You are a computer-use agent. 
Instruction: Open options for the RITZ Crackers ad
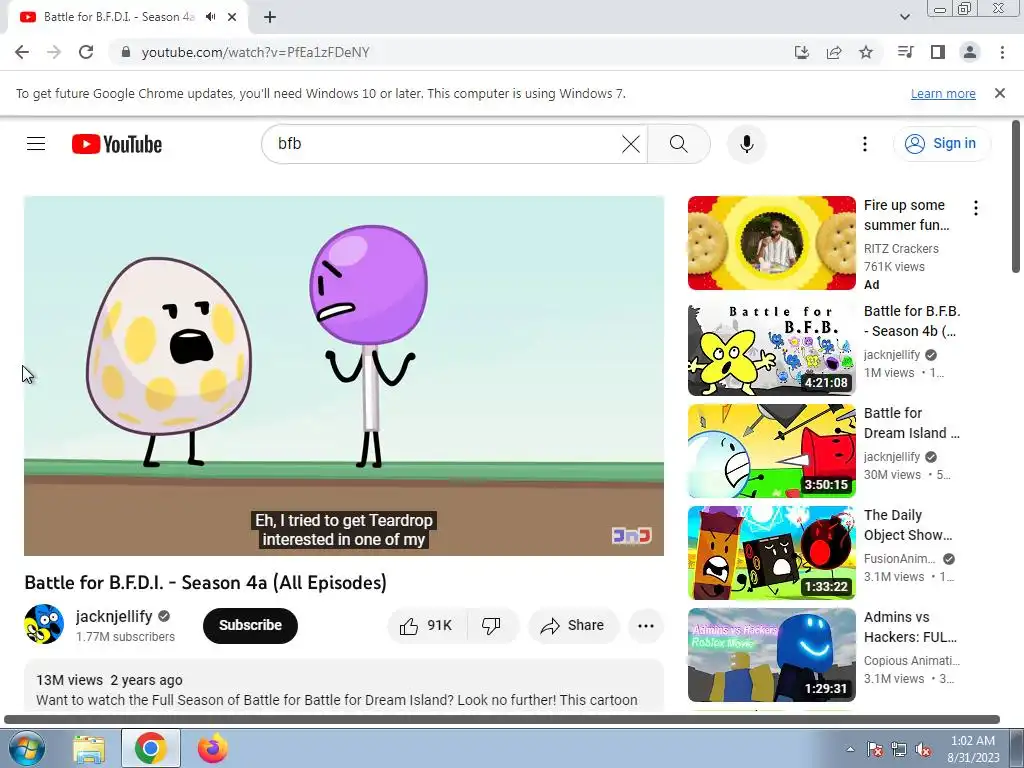point(976,208)
